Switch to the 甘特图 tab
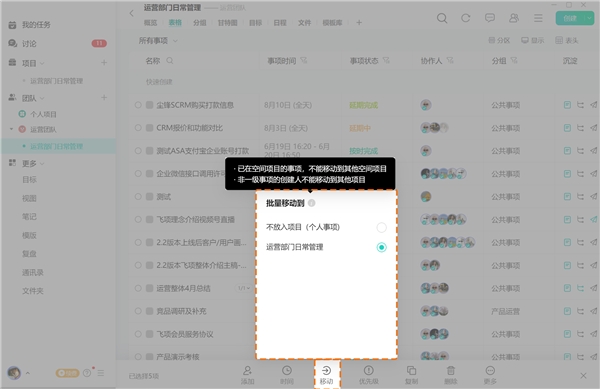Screen dimensions: 600x389 (x=227, y=23)
